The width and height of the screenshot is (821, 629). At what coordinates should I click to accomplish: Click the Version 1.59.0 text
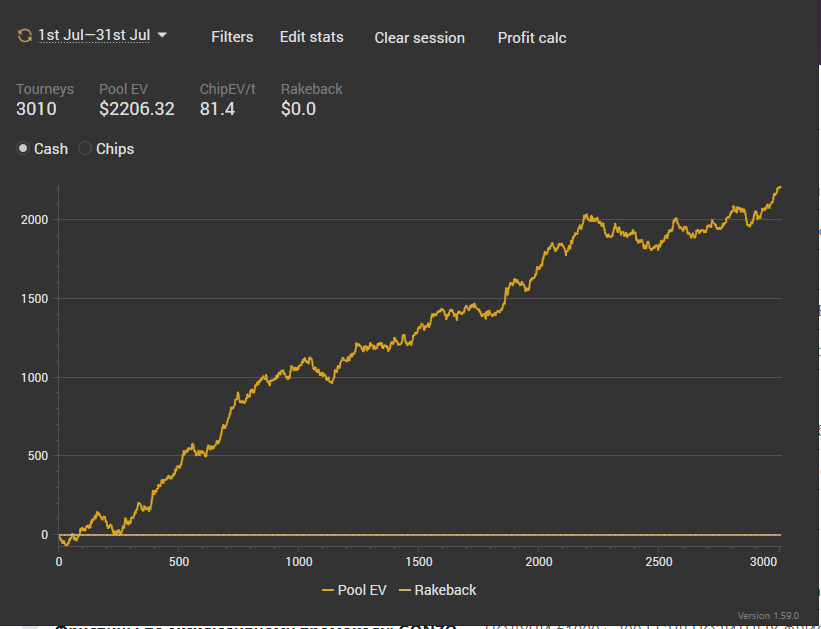pyautogui.click(x=768, y=615)
